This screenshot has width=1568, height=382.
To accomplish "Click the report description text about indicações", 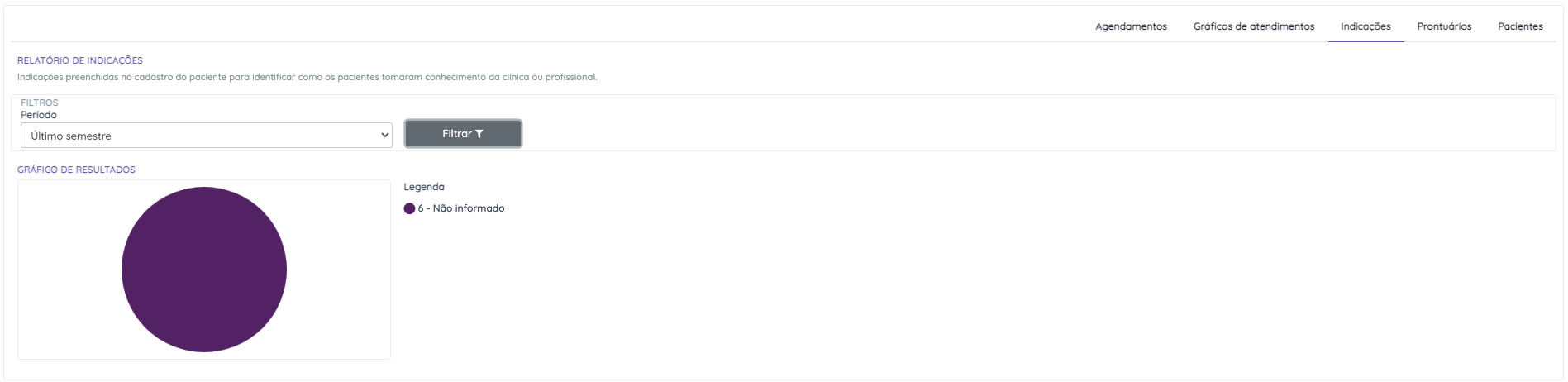I will 307,77.
